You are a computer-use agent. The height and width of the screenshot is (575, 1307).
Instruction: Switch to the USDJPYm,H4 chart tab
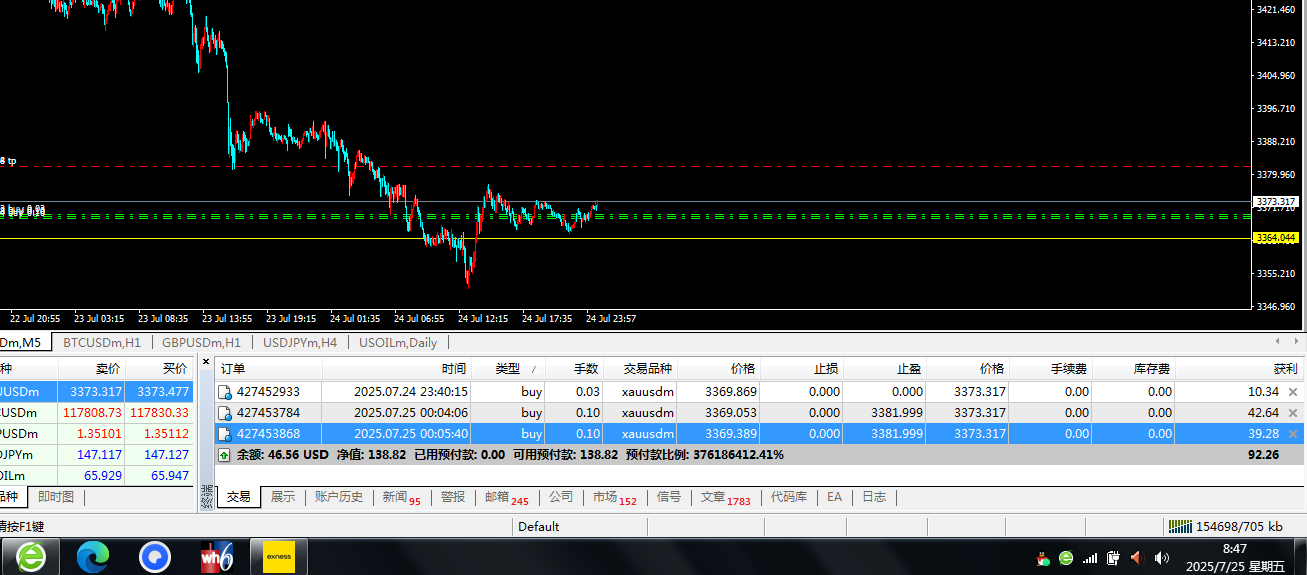(299, 343)
